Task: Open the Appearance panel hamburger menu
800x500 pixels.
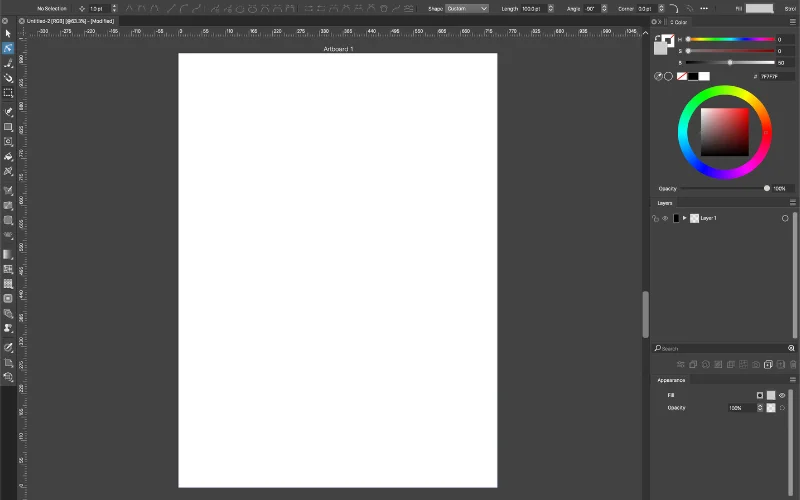Action: (x=792, y=380)
